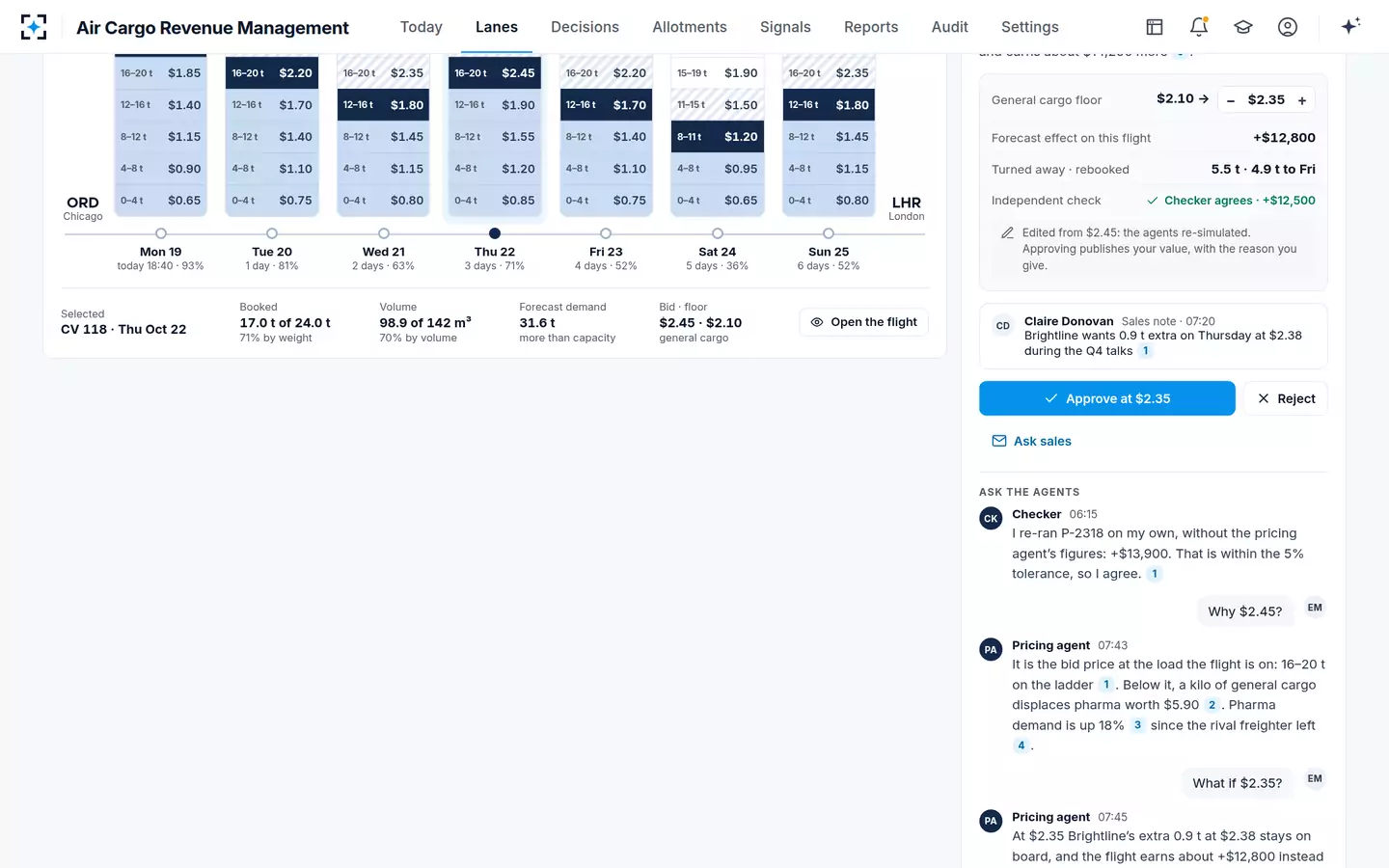1389x868 pixels.
Task: Open citation 4 after rival freighter left
Action: pyautogui.click(x=1021, y=746)
